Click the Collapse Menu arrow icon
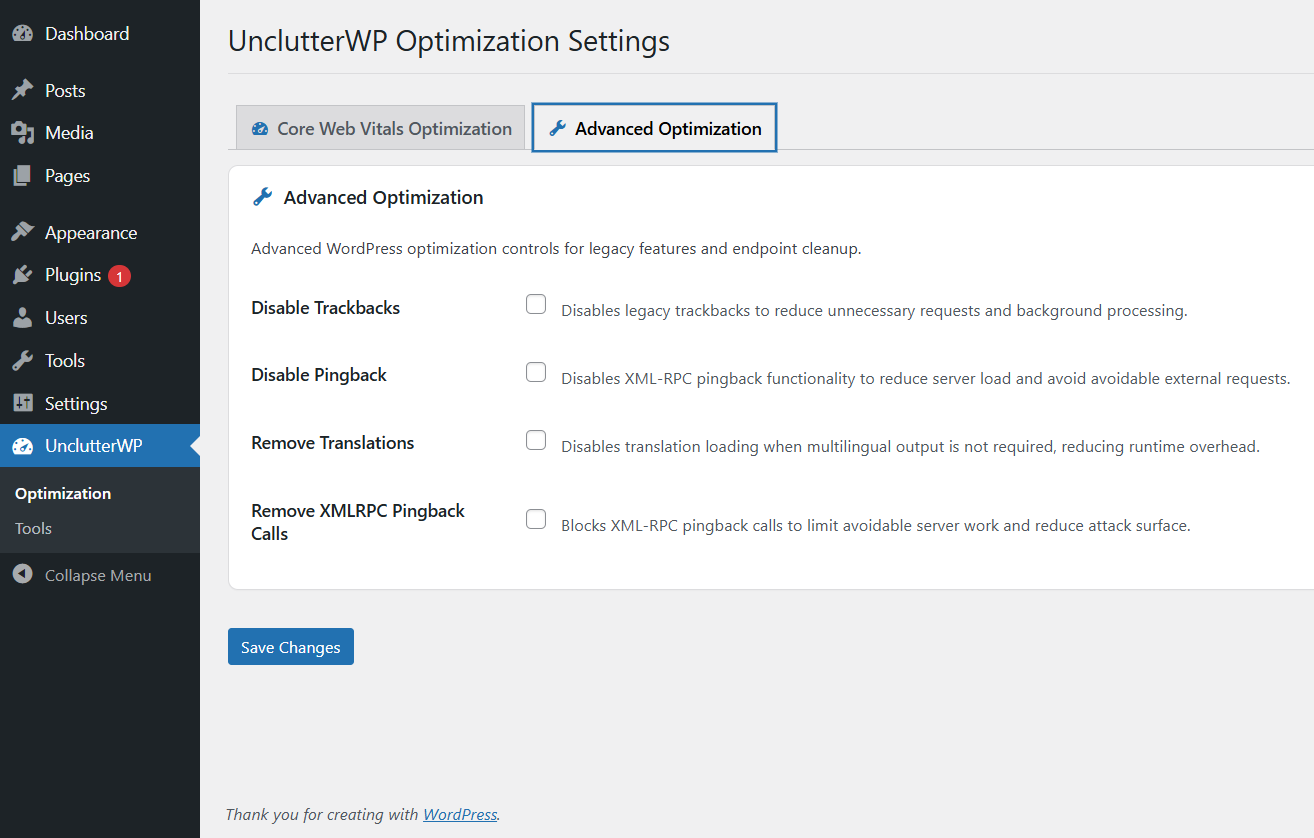This screenshot has width=1314, height=838. coord(22,575)
